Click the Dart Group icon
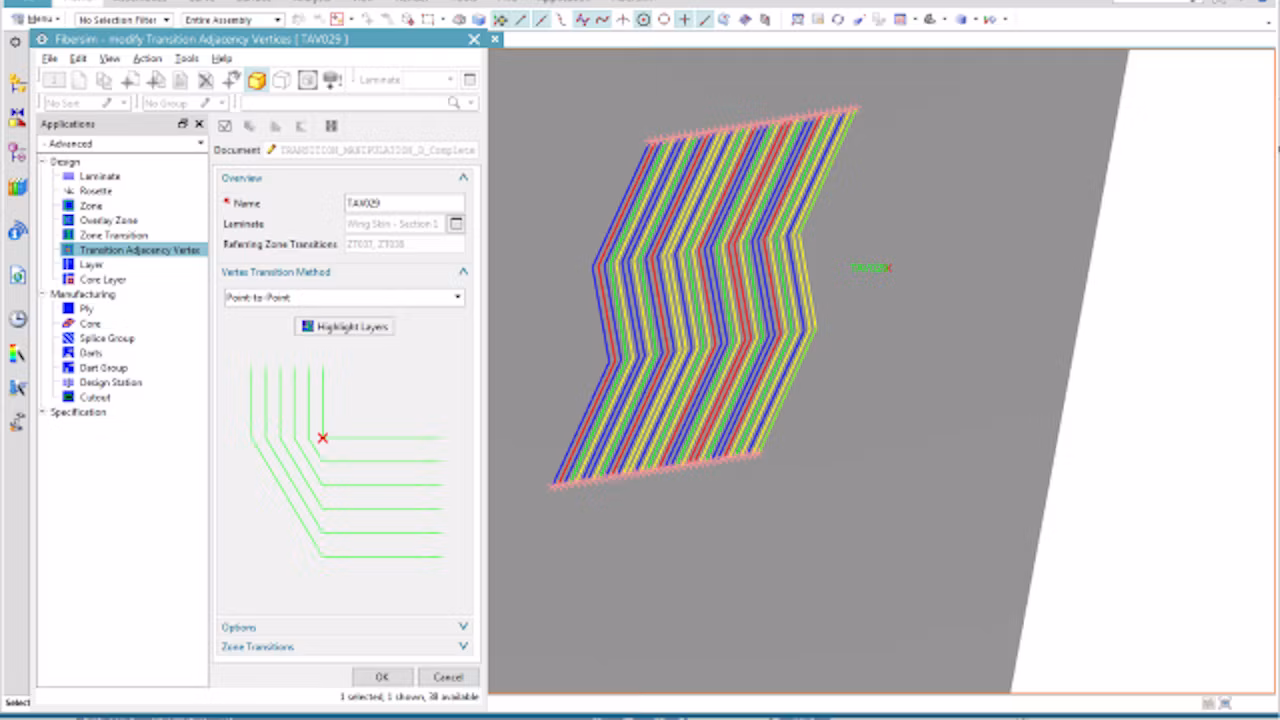 pos(68,368)
